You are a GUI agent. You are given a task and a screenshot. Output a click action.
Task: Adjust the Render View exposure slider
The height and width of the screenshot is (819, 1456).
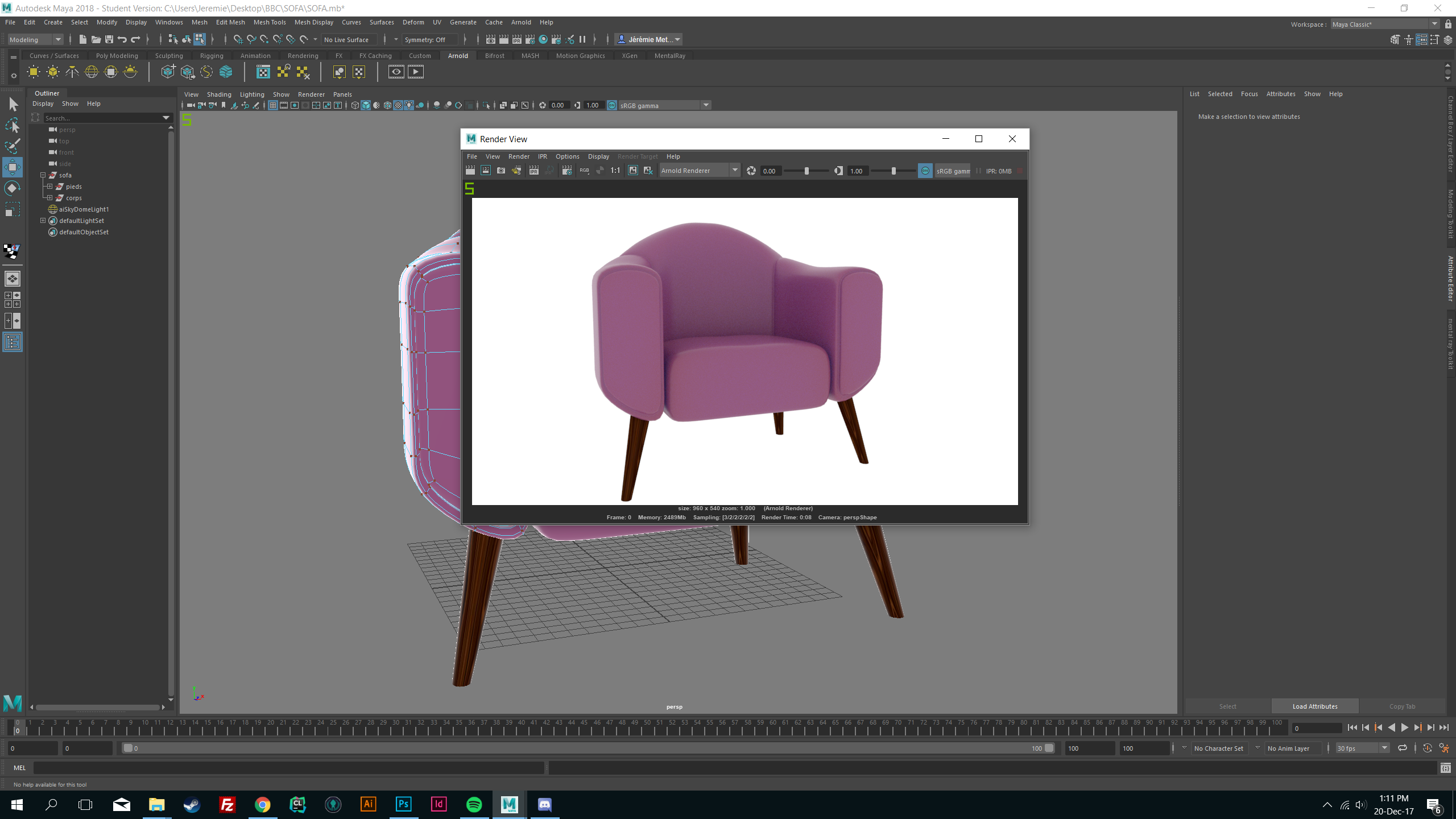(x=806, y=171)
